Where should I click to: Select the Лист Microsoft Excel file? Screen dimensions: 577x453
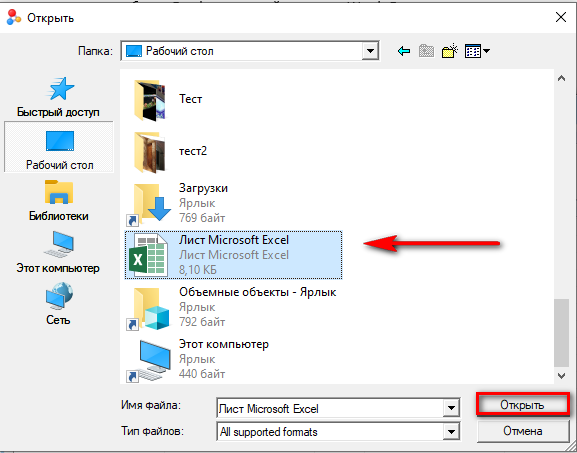[x=233, y=255]
